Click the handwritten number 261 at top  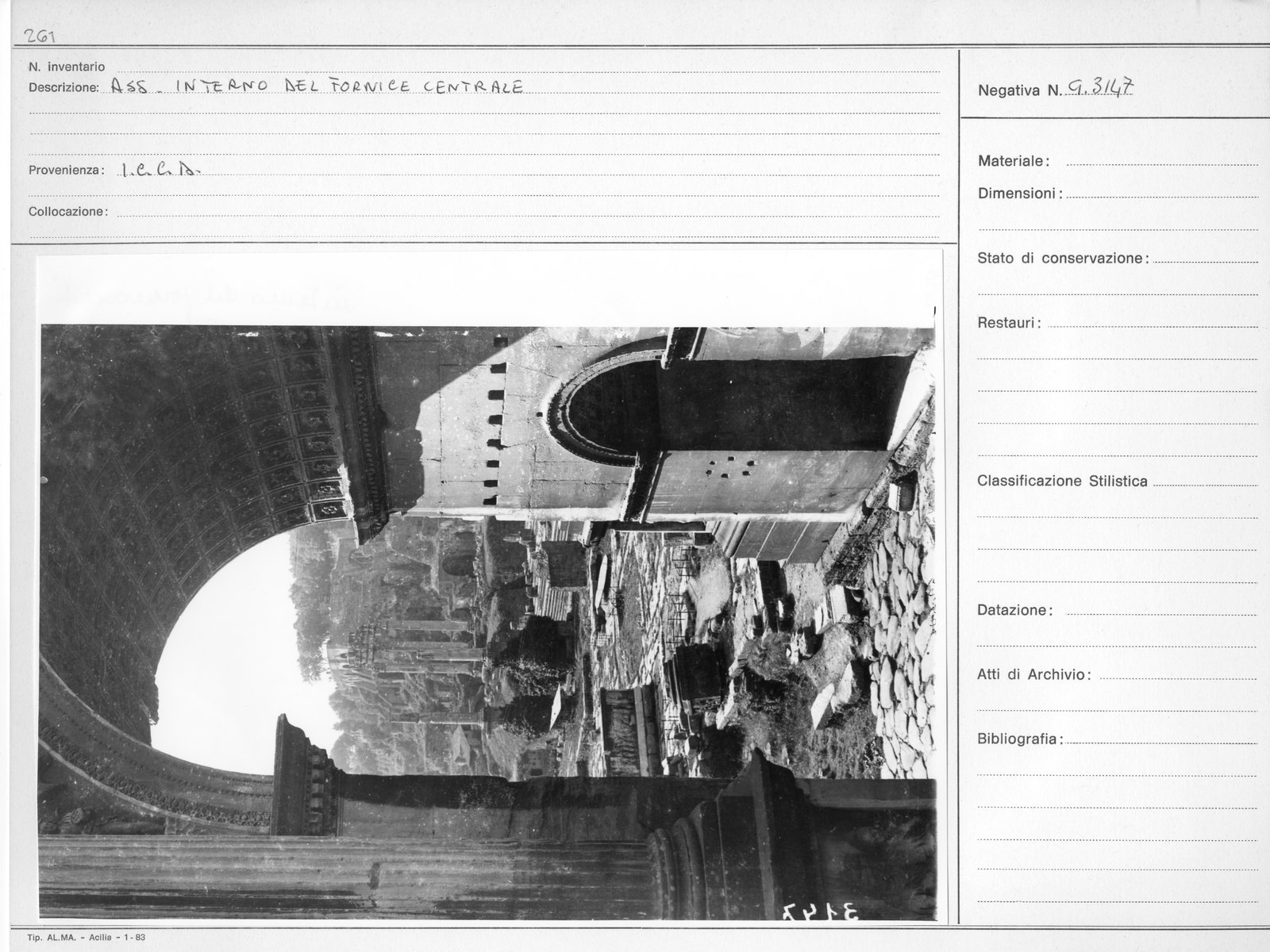40,35
